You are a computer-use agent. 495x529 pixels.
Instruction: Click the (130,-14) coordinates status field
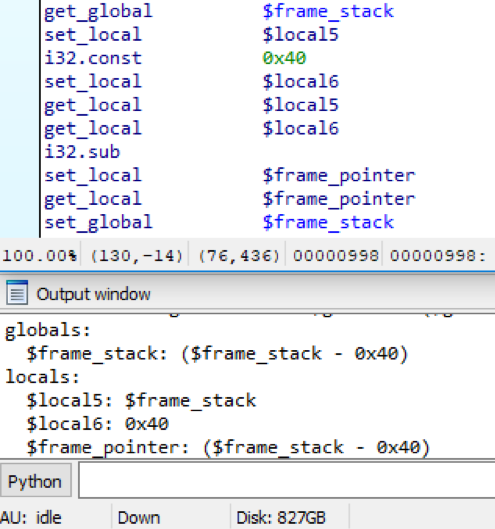point(136,256)
